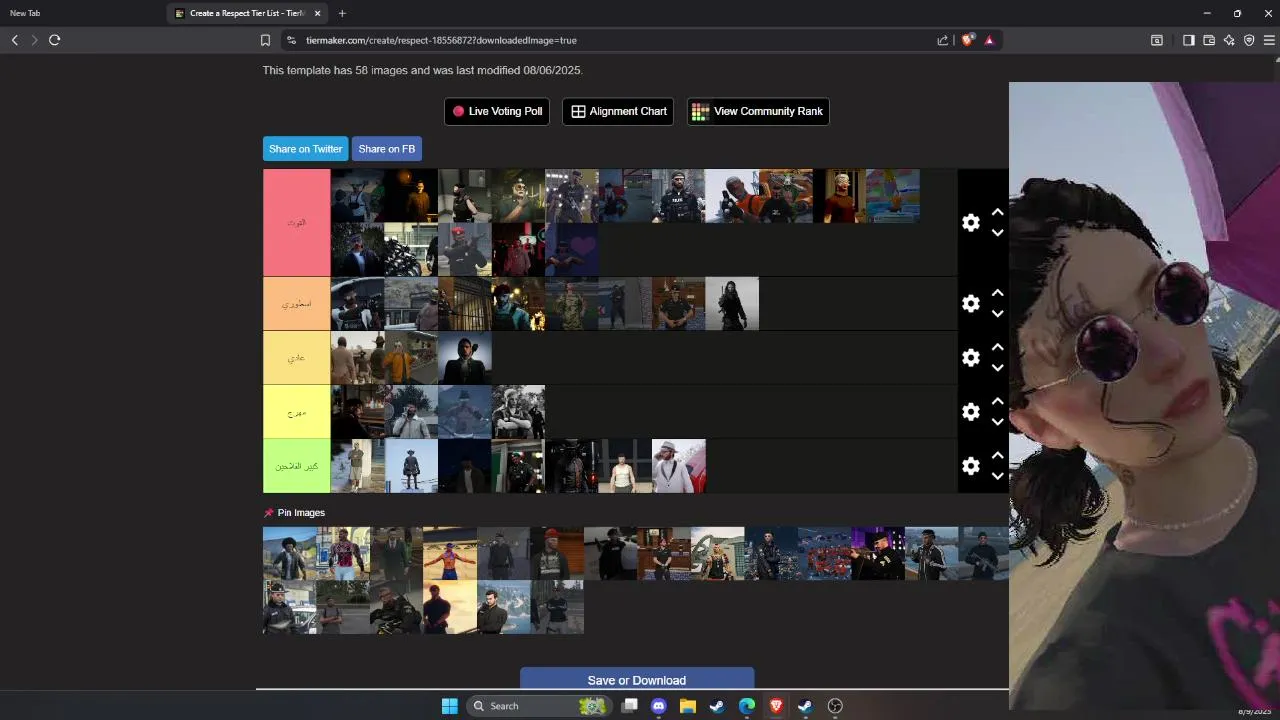The width and height of the screenshot is (1280, 720).
Task: Select the black-and-white crossed-arms image in yellow tier
Action: tap(518, 411)
